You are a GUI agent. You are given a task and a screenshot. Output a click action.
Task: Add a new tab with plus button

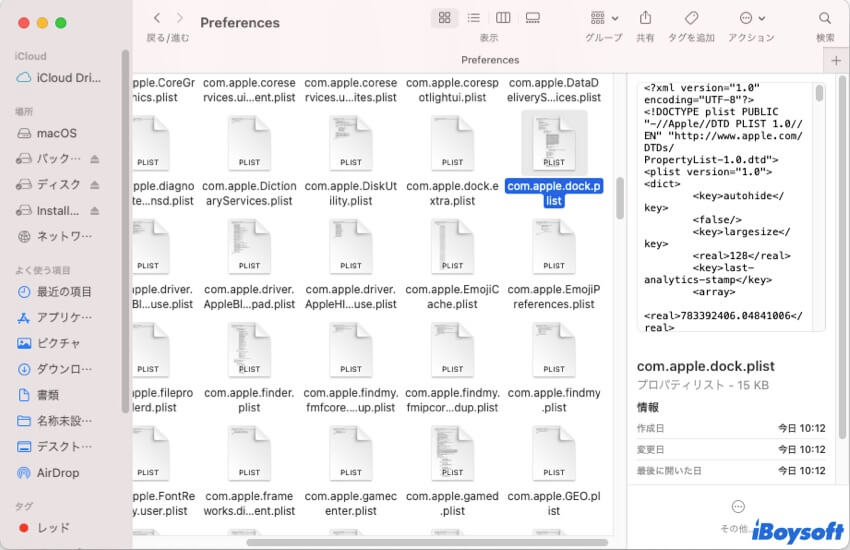tap(836, 61)
